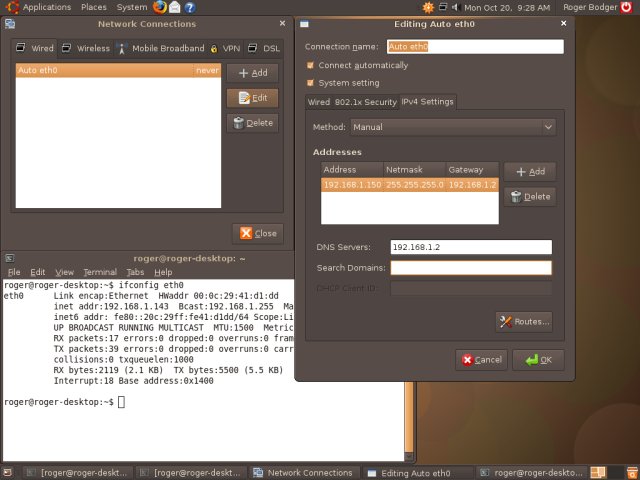Open the terminal Help menu

pyautogui.click(x=163, y=272)
